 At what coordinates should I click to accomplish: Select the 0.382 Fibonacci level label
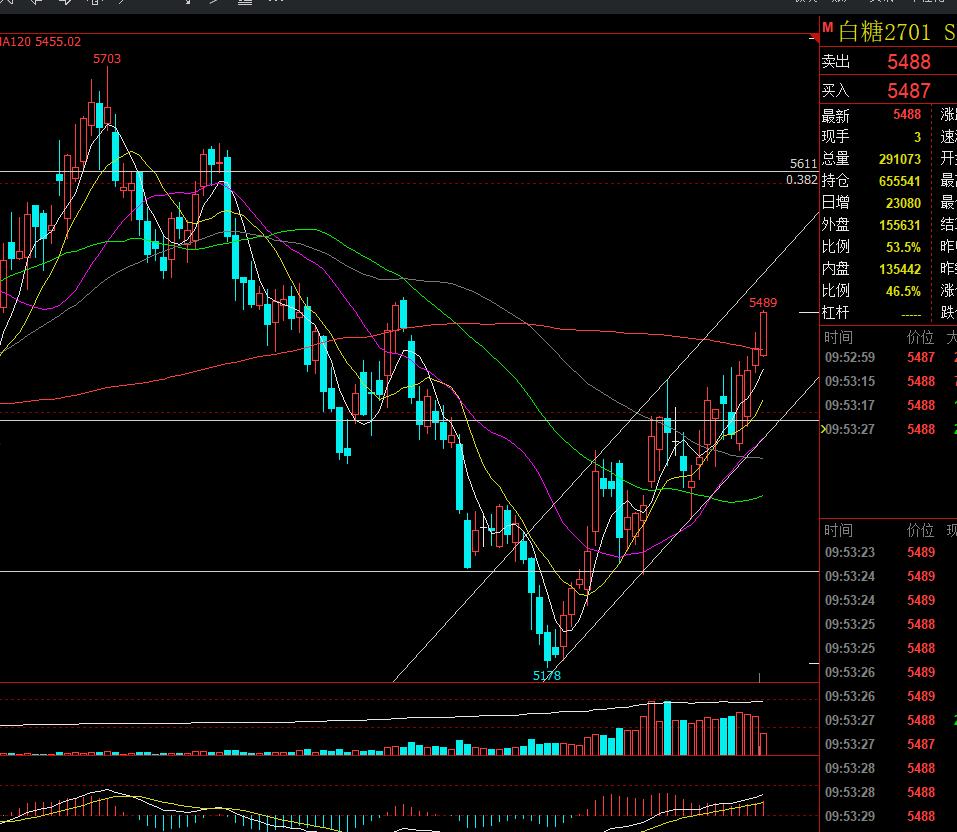pyautogui.click(x=802, y=180)
